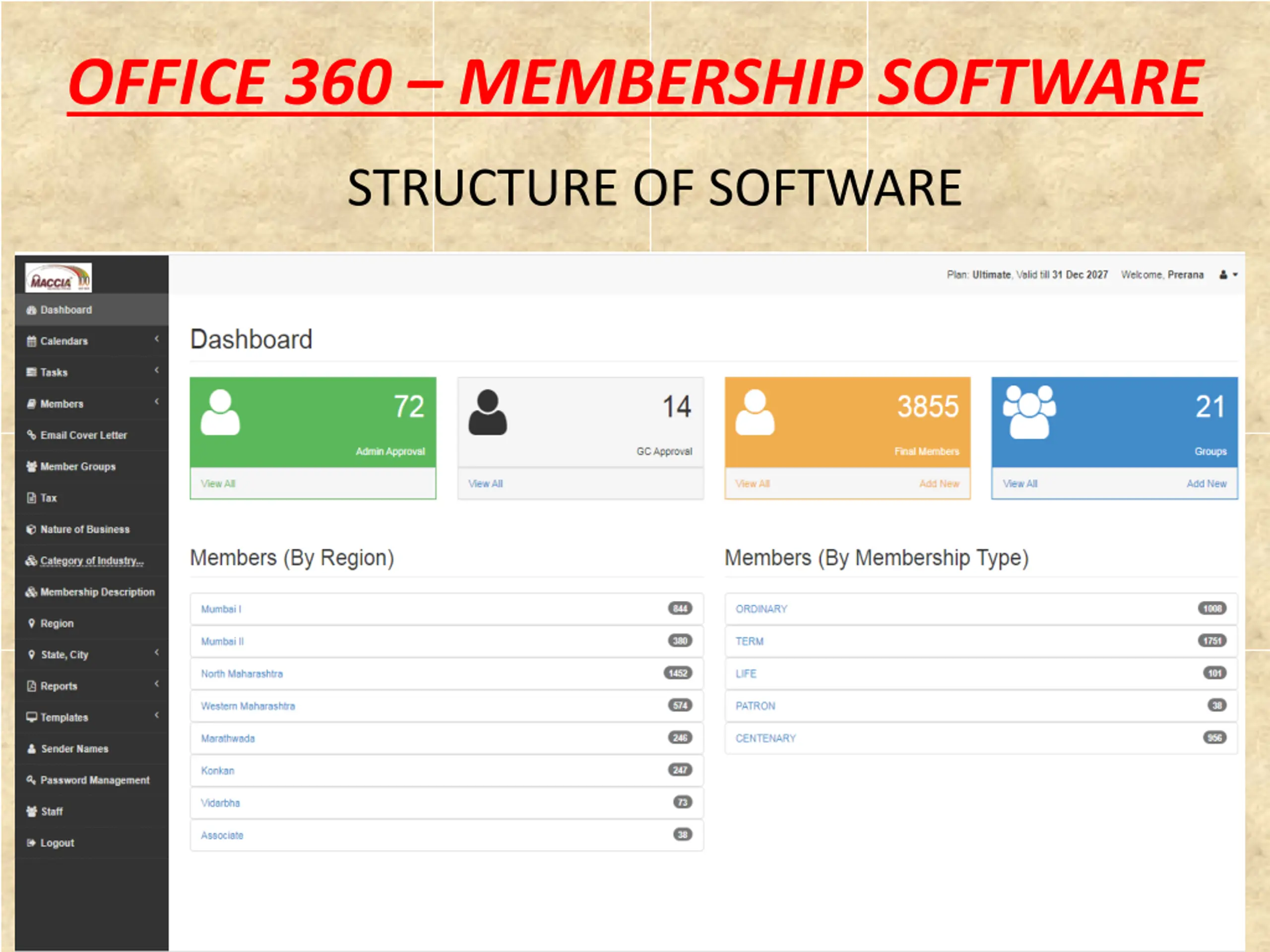
Task: Expand the State, City submenu chevron
Action: pos(157,653)
